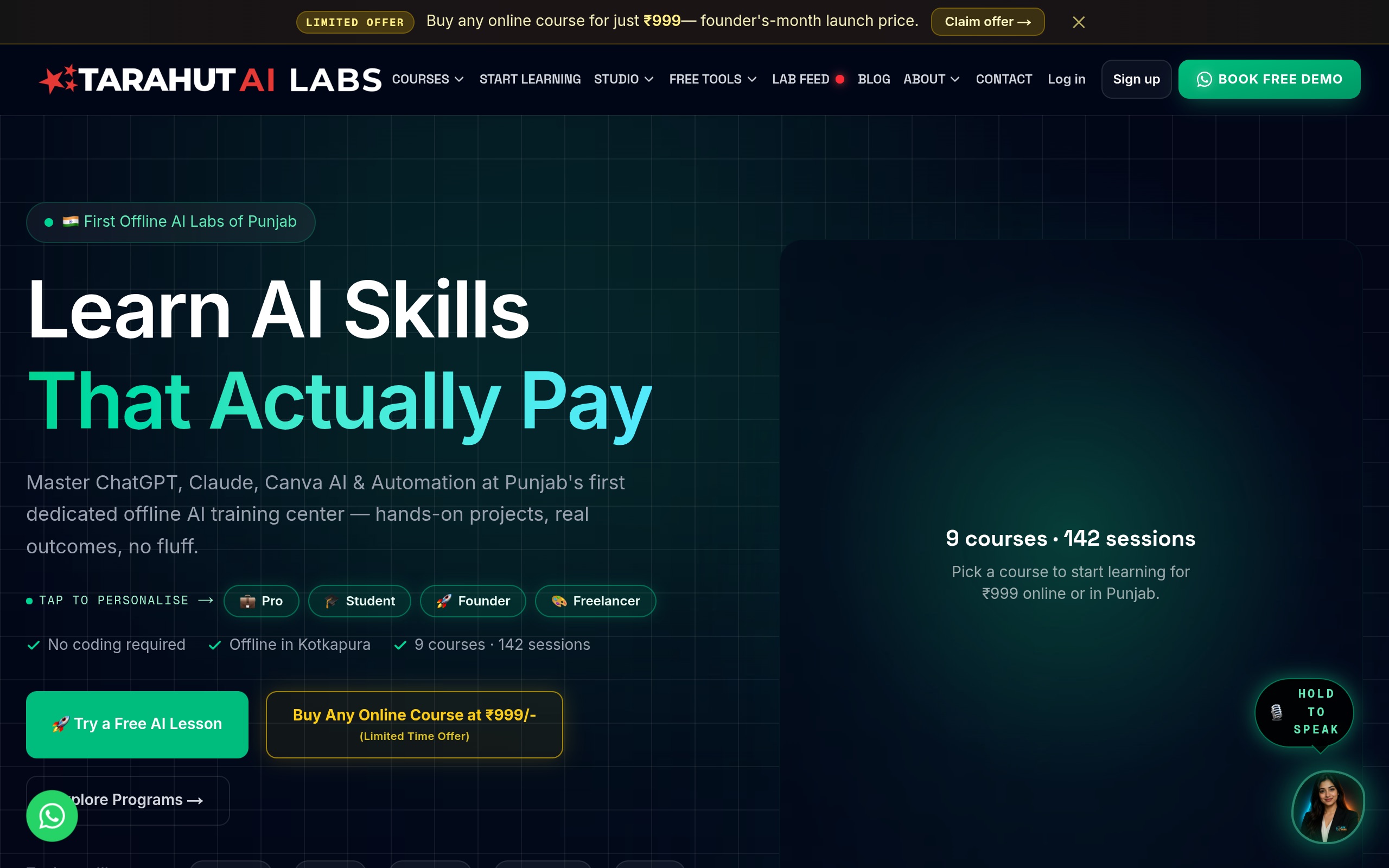Click the India flag in hero badge
The width and height of the screenshot is (1389, 868).
71,221
